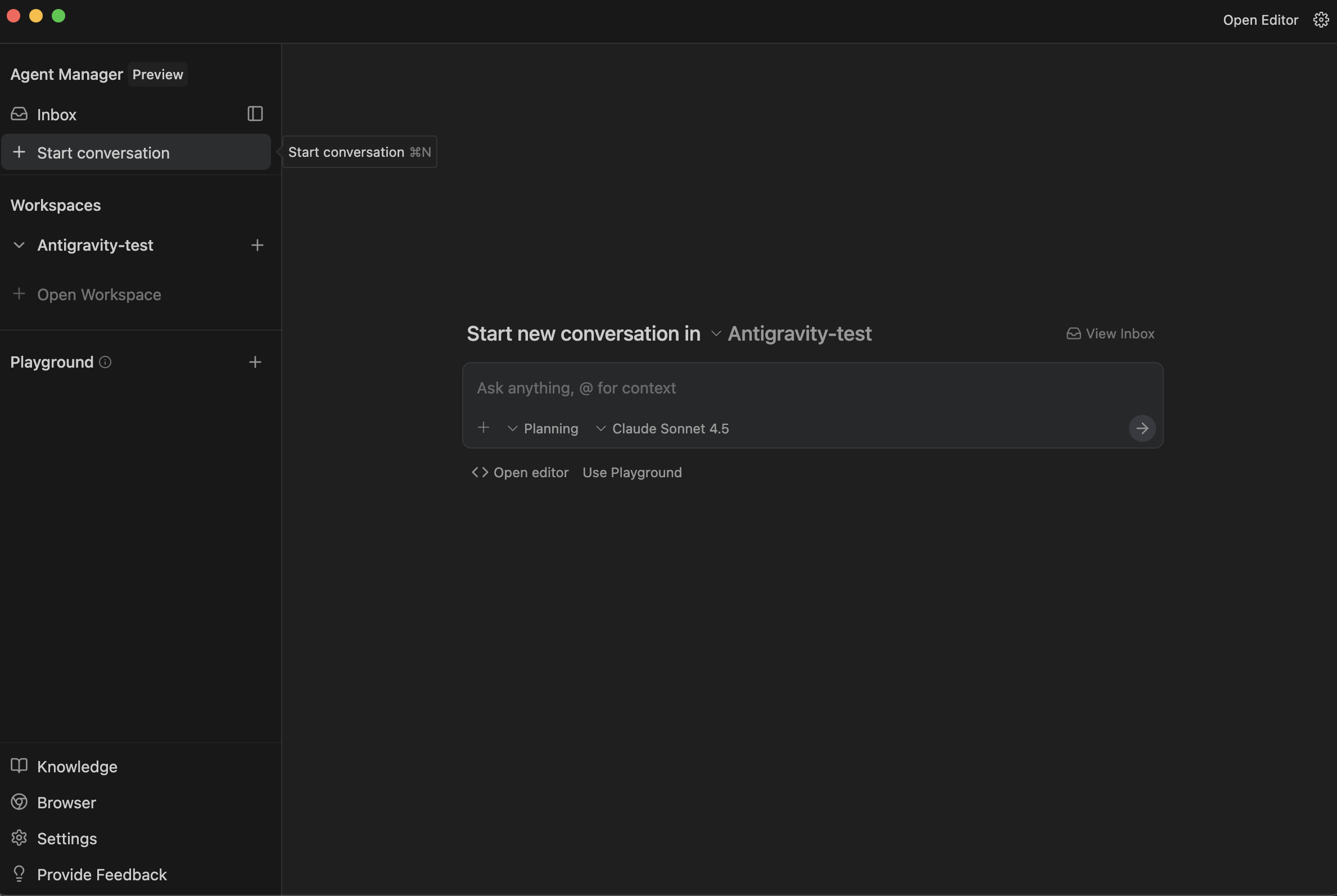
Task: Click the settings gear icon at top right
Action: pyautogui.click(x=1321, y=20)
